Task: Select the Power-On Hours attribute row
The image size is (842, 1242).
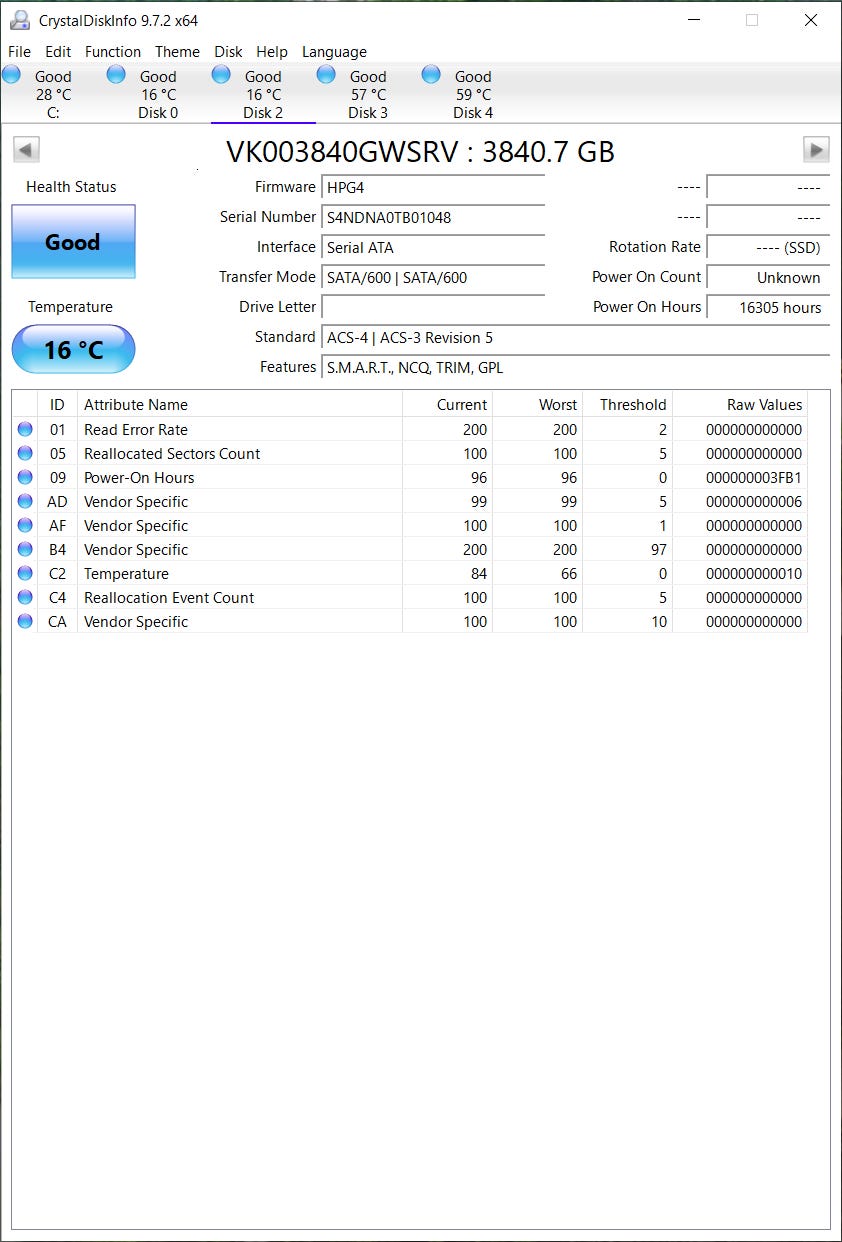Action: (x=410, y=478)
